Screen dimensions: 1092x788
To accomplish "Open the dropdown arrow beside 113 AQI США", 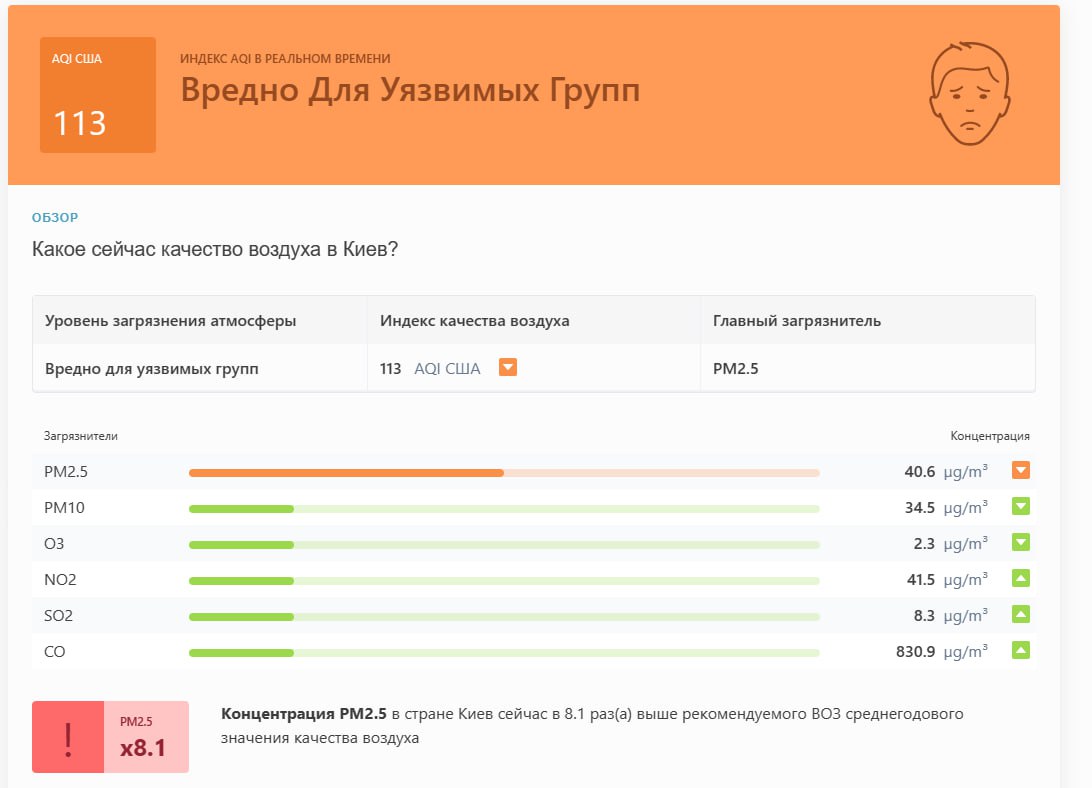I will [x=508, y=368].
